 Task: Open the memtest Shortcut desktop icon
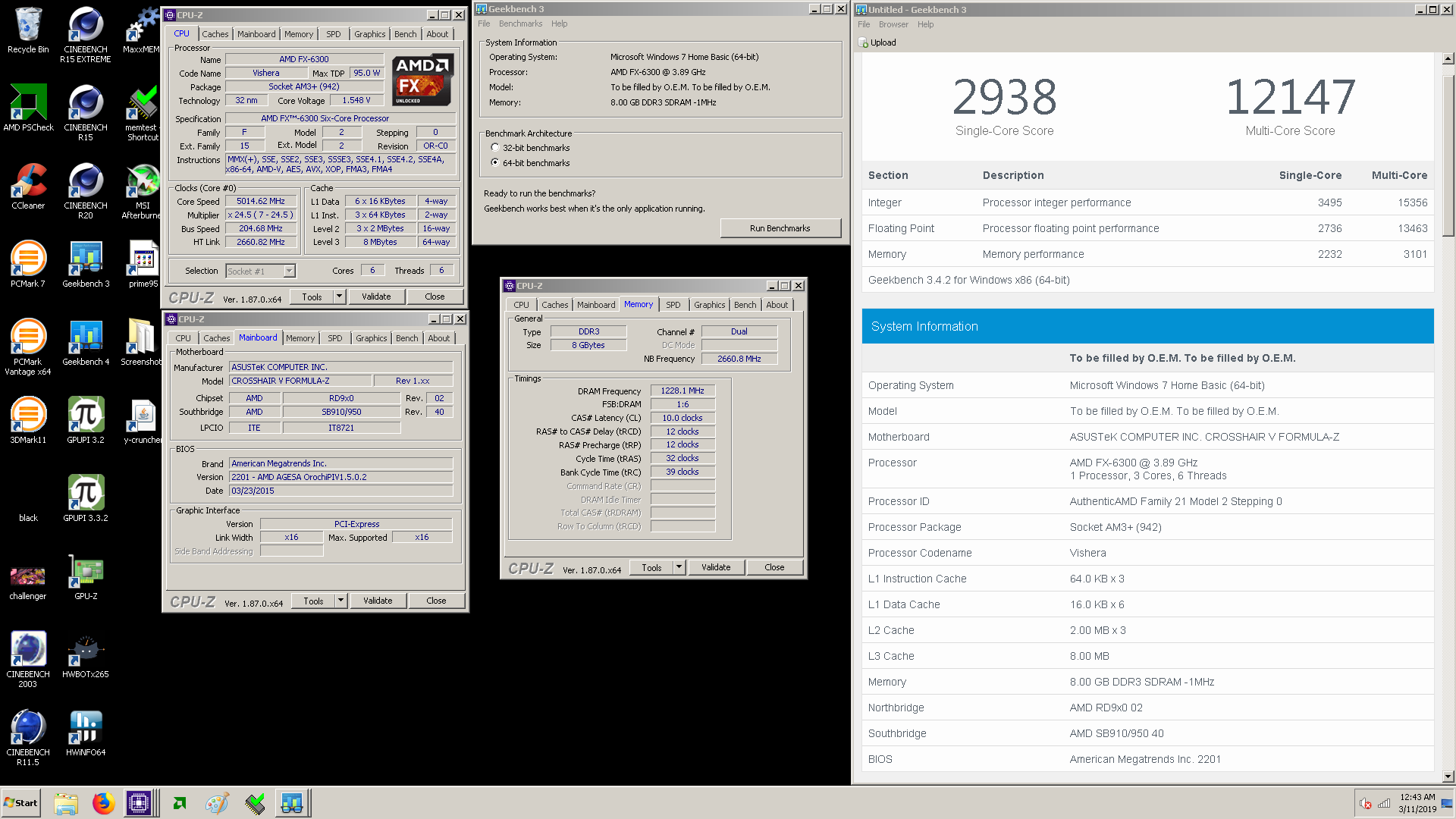click(x=143, y=112)
